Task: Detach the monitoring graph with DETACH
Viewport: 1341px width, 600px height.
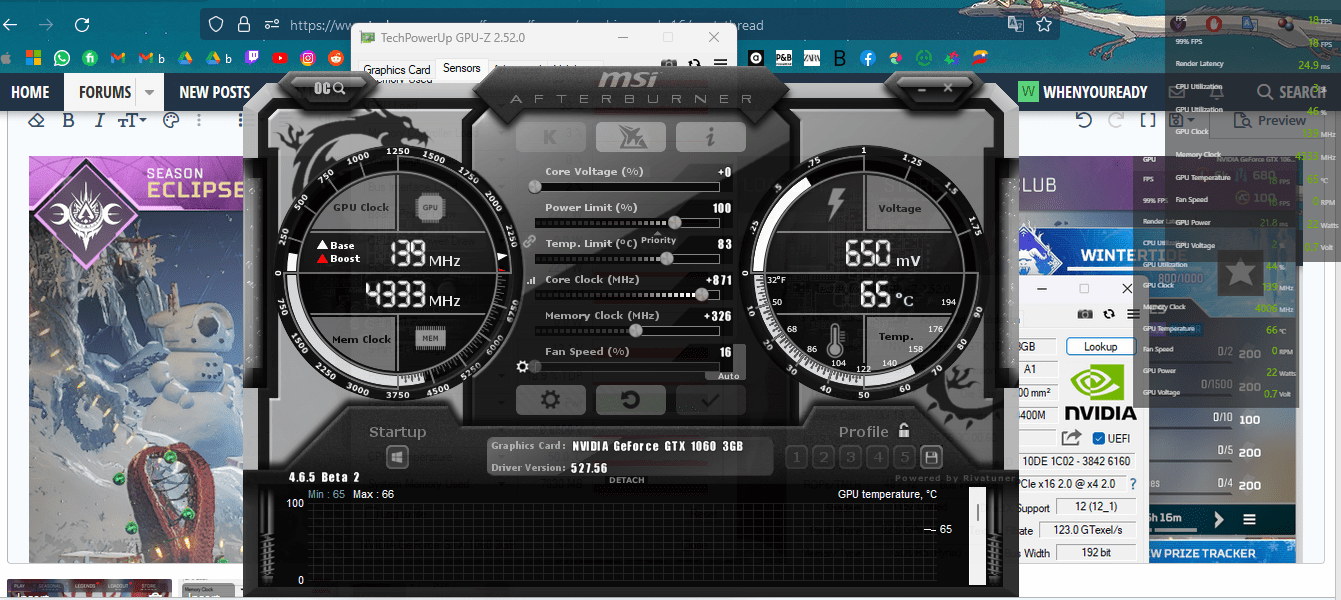Action: 626,479
